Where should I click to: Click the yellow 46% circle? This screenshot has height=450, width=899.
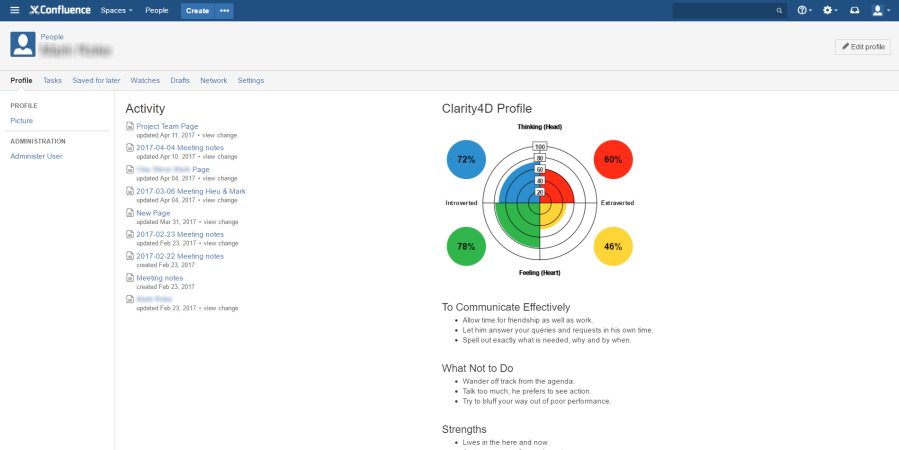[613, 246]
